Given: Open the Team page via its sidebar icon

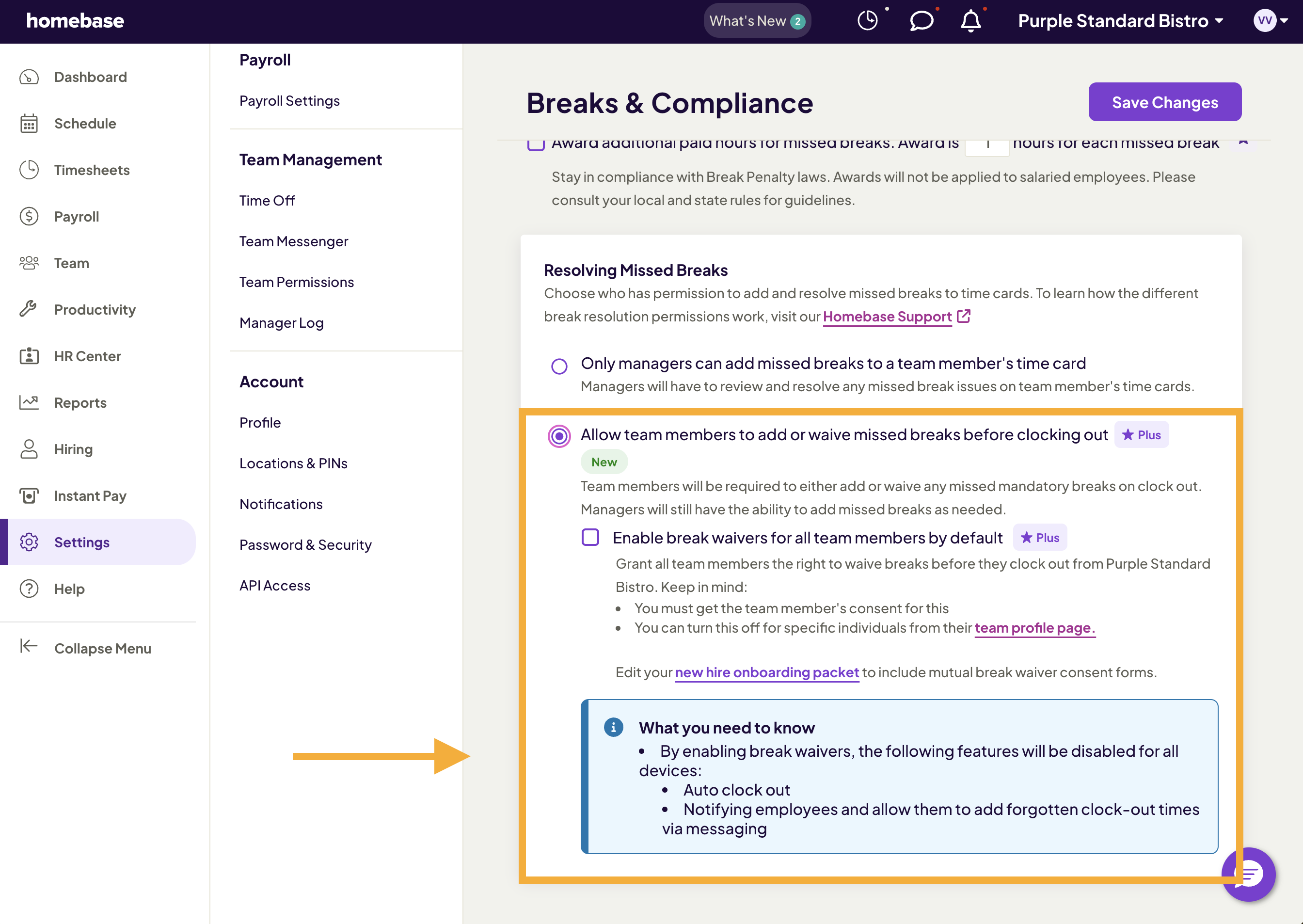Looking at the screenshot, I should coord(30,263).
